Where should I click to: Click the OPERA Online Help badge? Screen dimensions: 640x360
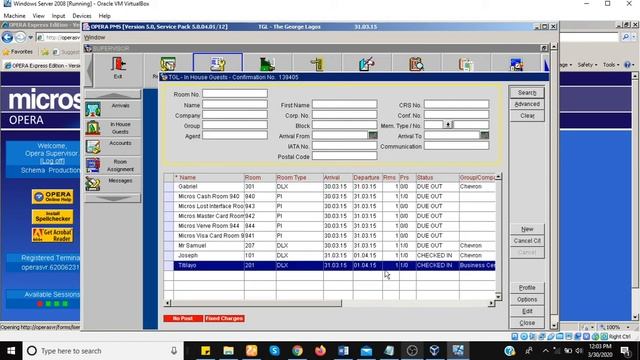tap(53, 197)
